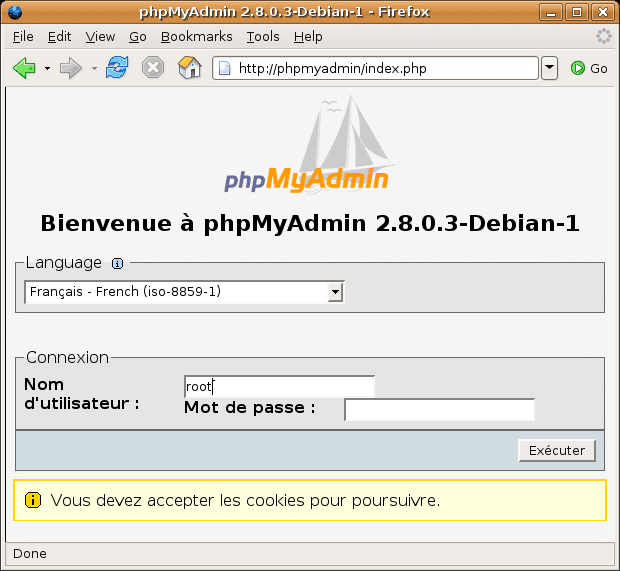Expand the address bar history dropdown
Screen dimensions: 620x571
(549, 68)
